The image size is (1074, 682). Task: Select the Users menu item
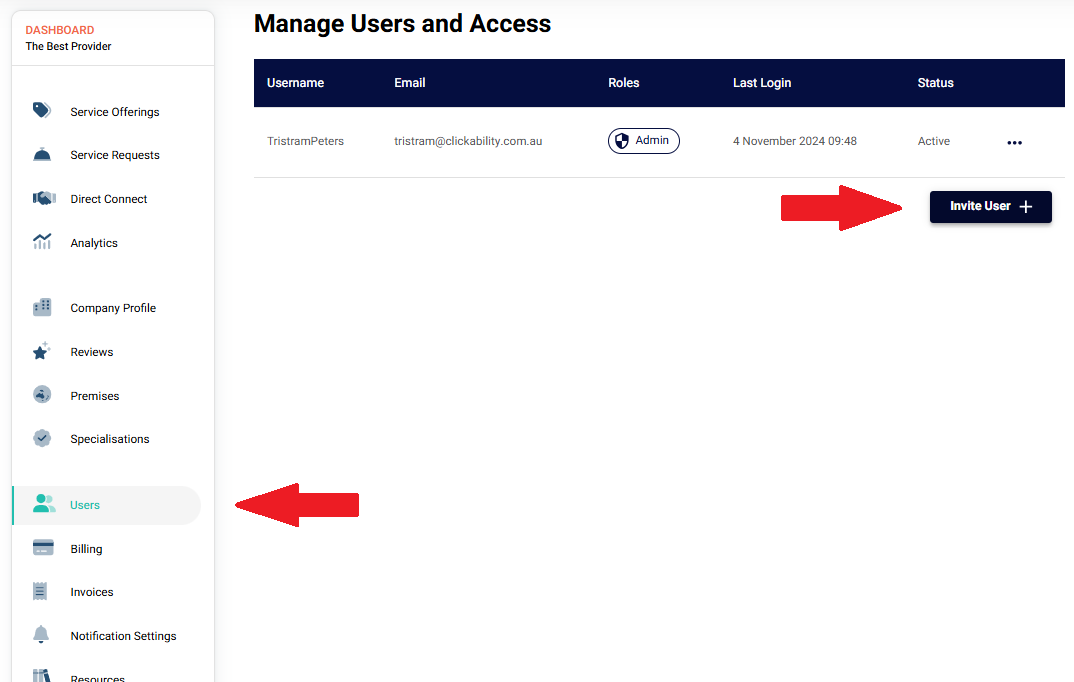107,505
